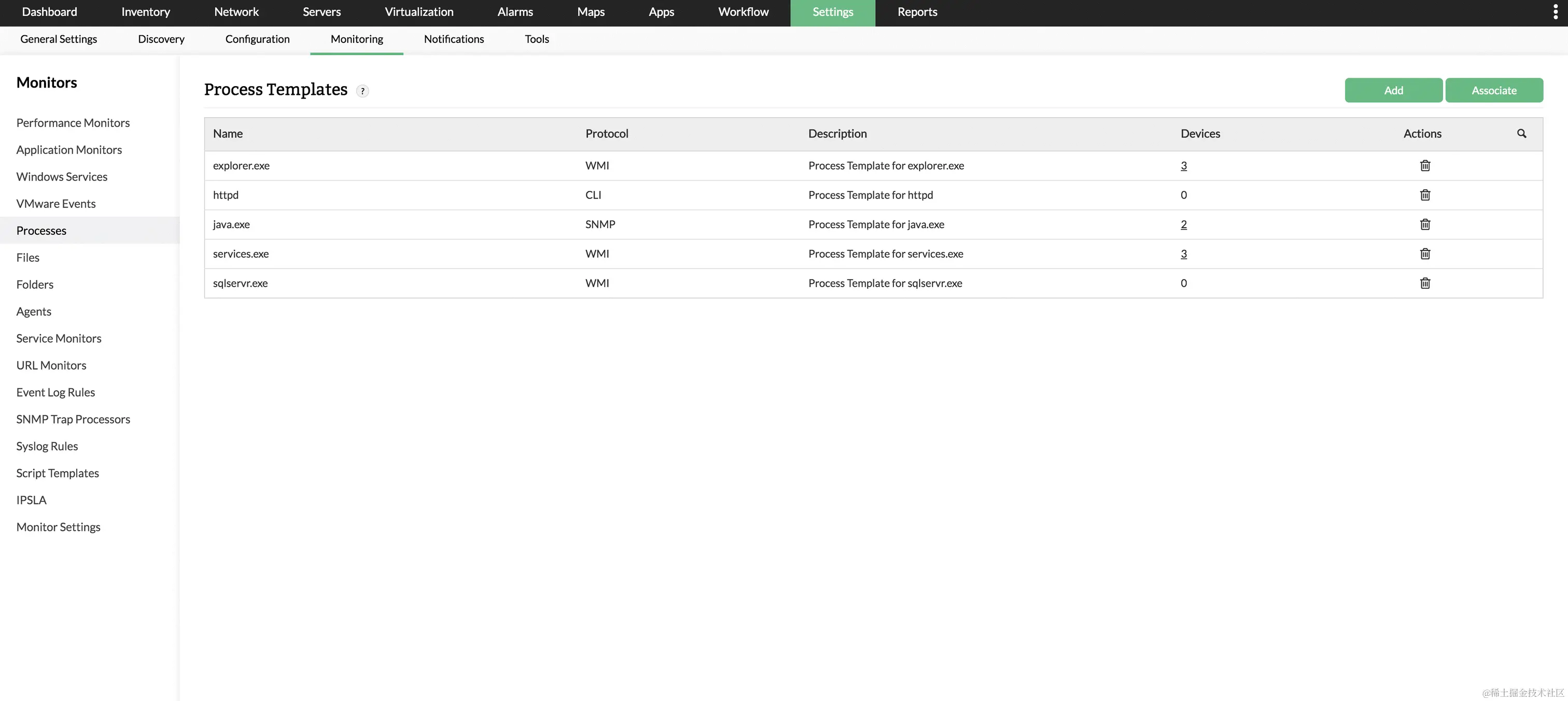The width and height of the screenshot is (1568, 701).
Task: Open URL Monitors in sidebar
Action: pos(51,365)
